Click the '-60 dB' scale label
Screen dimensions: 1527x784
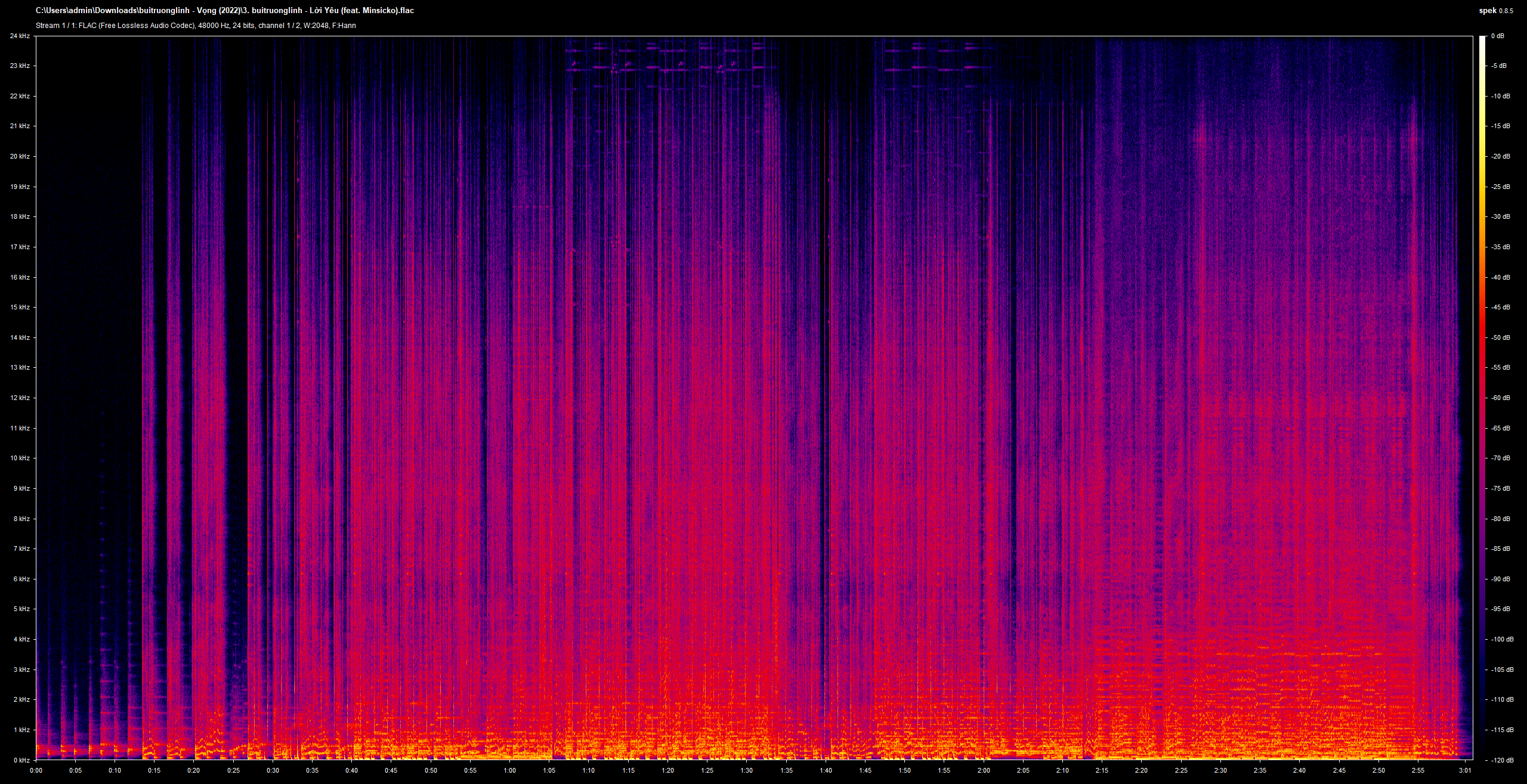(x=1501, y=398)
